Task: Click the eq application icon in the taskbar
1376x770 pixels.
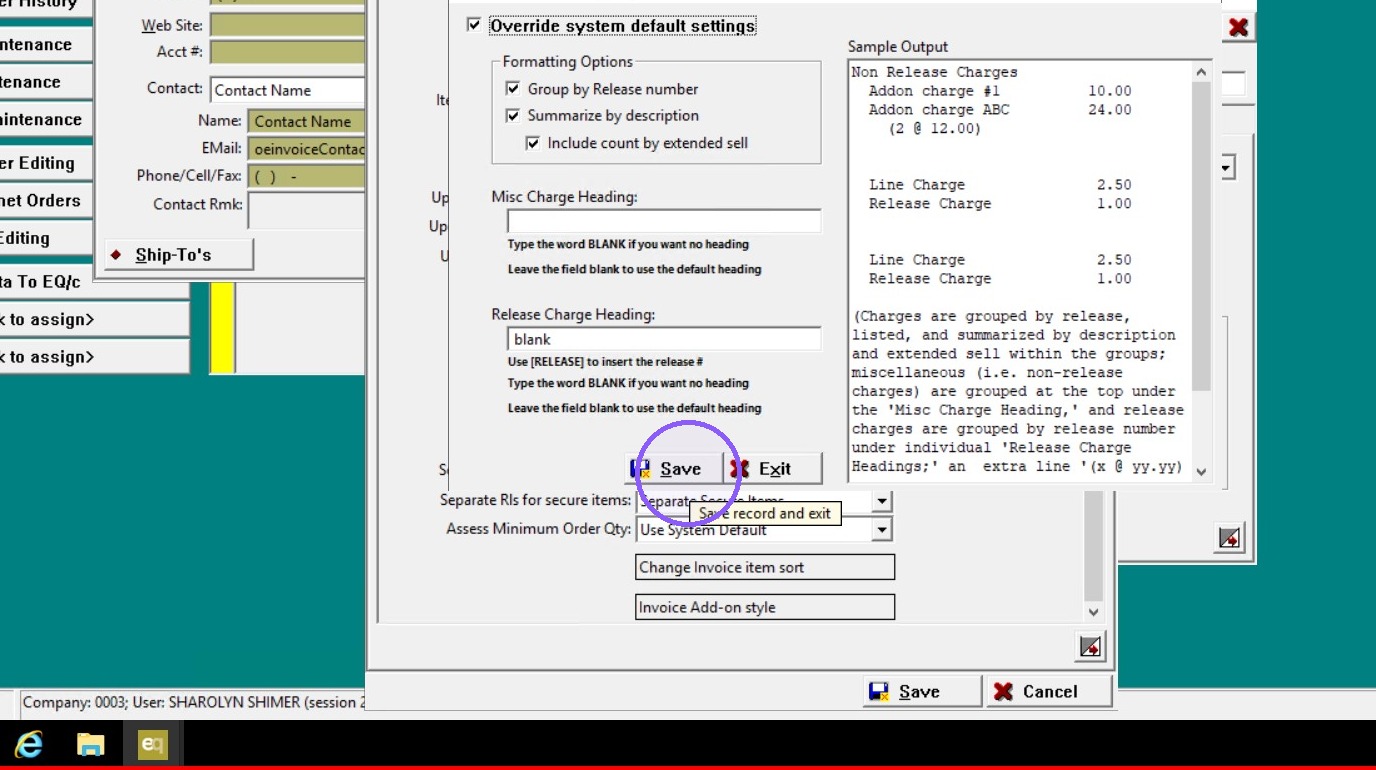Action: pyautogui.click(x=153, y=744)
